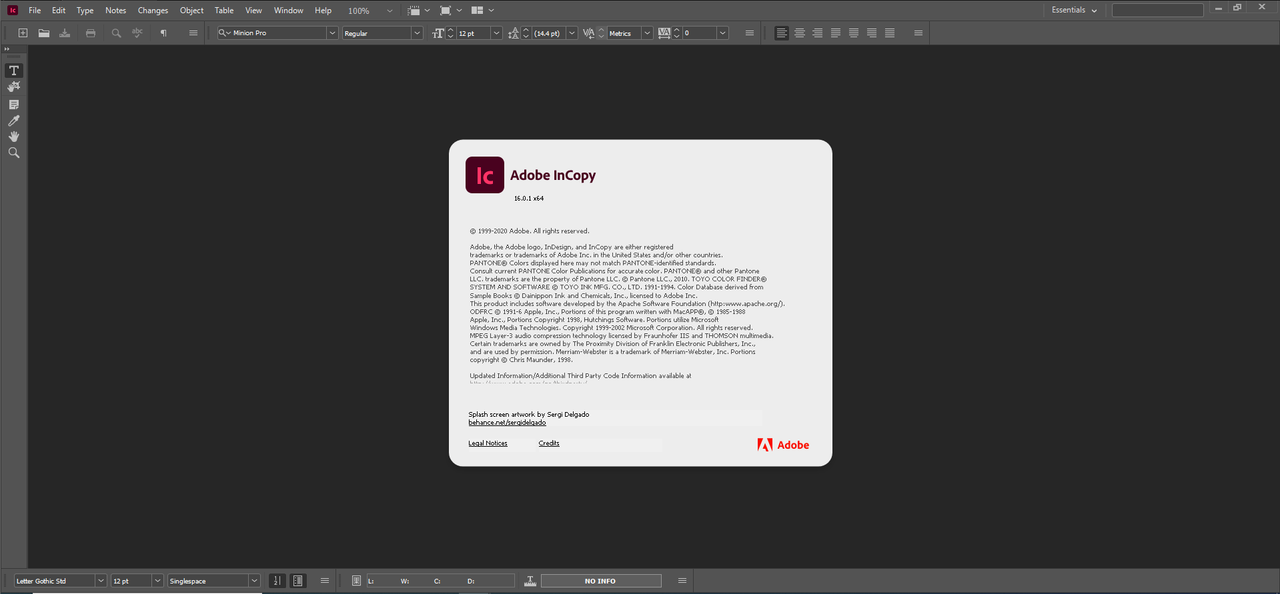
Task: Open the command bar options menu after pilcrow
Action: click(193, 33)
